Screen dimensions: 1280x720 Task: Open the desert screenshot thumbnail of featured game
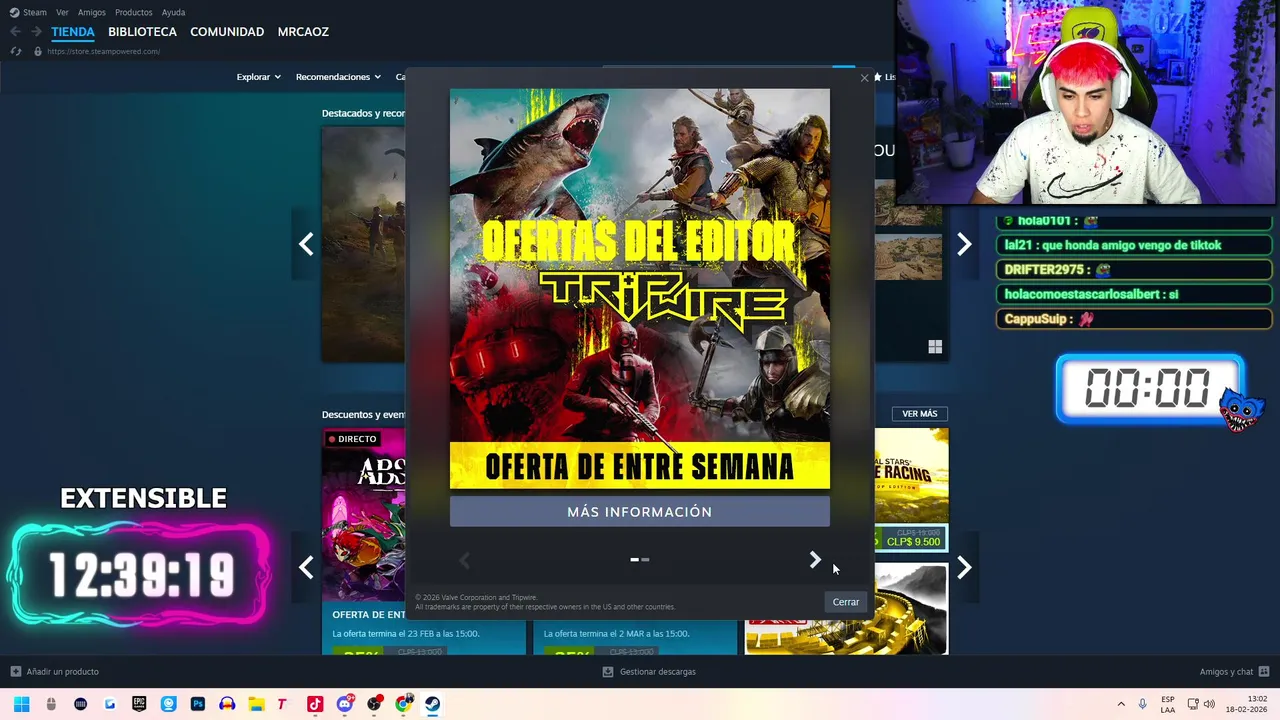[x=908, y=257]
